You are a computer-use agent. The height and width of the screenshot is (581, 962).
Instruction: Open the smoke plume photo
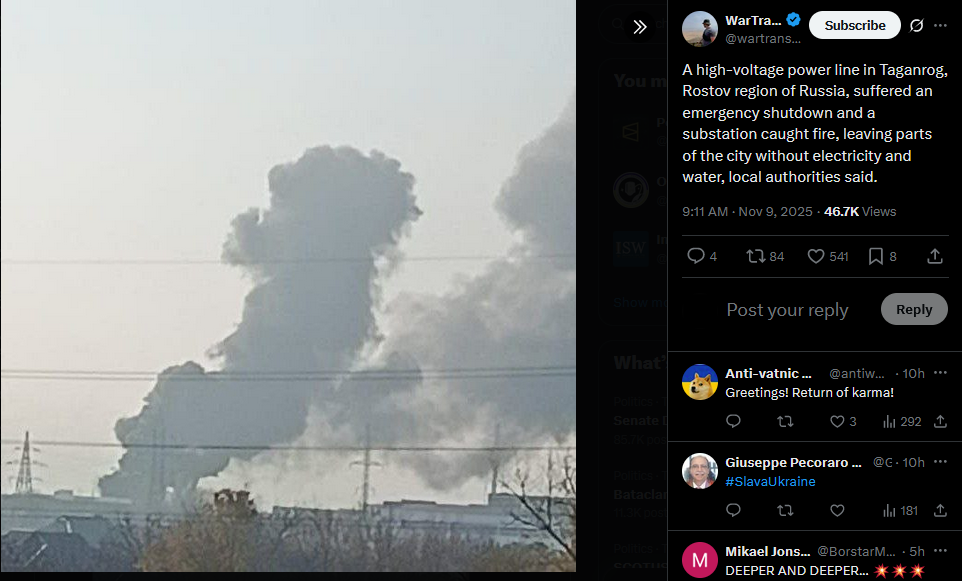click(x=288, y=286)
